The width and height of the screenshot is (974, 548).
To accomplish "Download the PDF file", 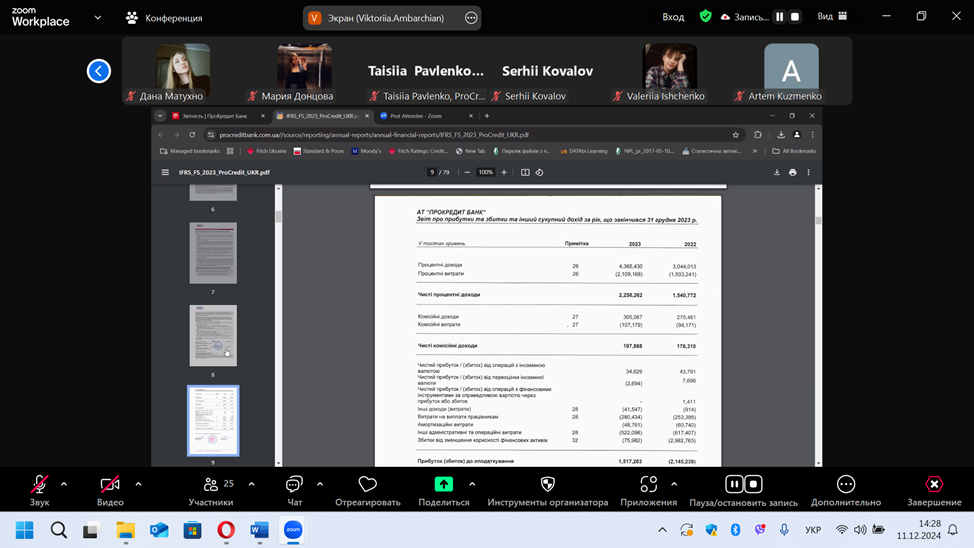I will click(776, 173).
